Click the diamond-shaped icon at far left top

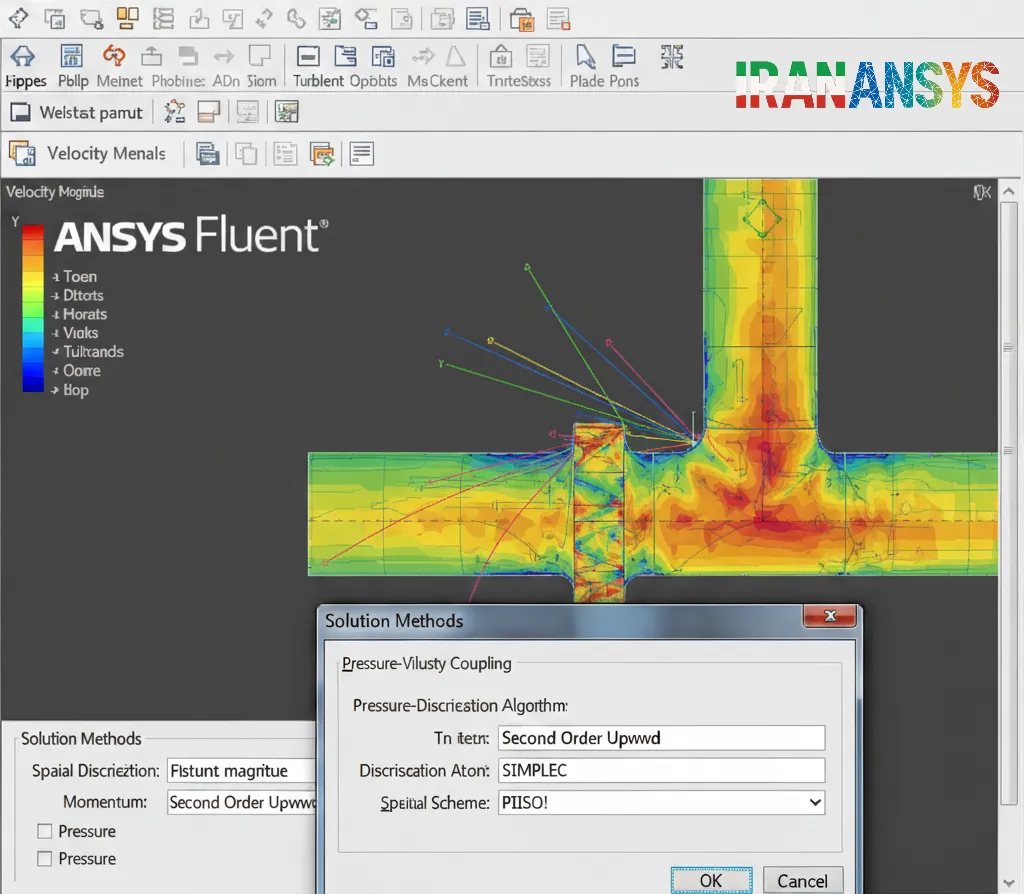[x=18, y=18]
